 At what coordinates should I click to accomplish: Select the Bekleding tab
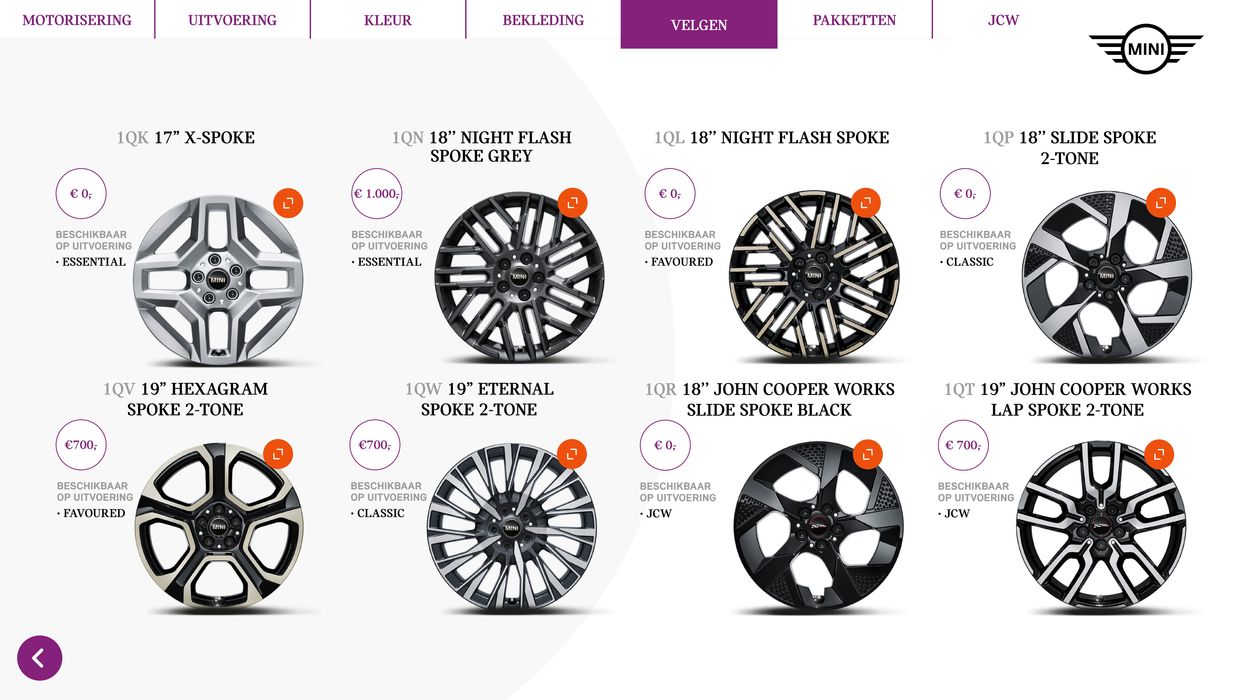[543, 20]
